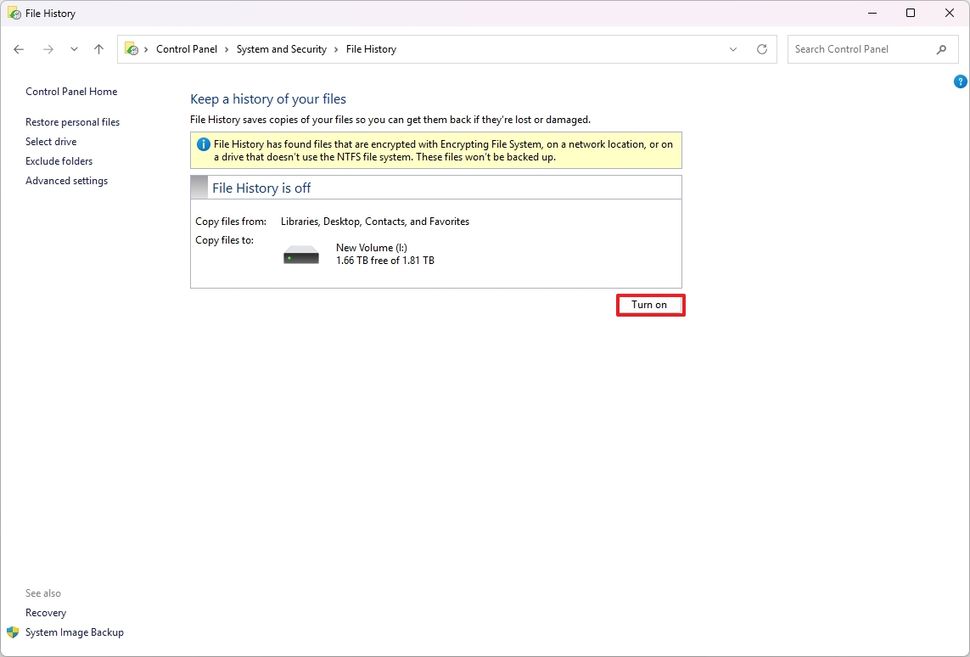The image size is (970, 657).
Task: Click the forward navigation arrow
Action: point(47,48)
